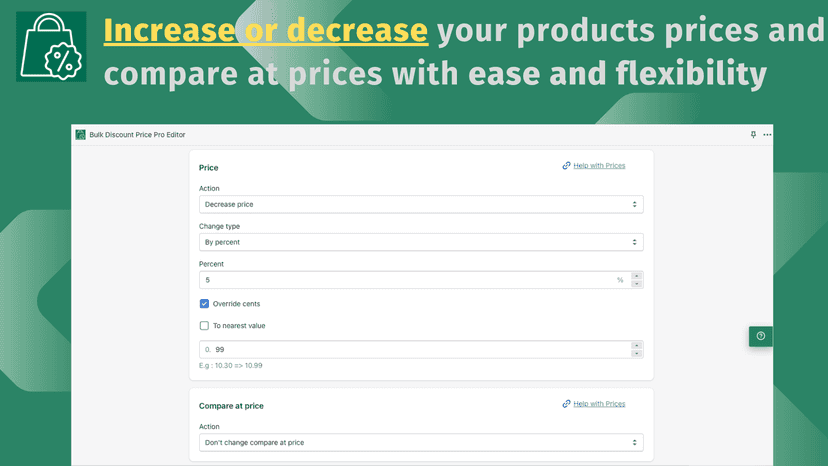Click the Bulk Discount Price Pro Editor title
The height and width of the screenshot is (466, 828).
click(137, 135)
